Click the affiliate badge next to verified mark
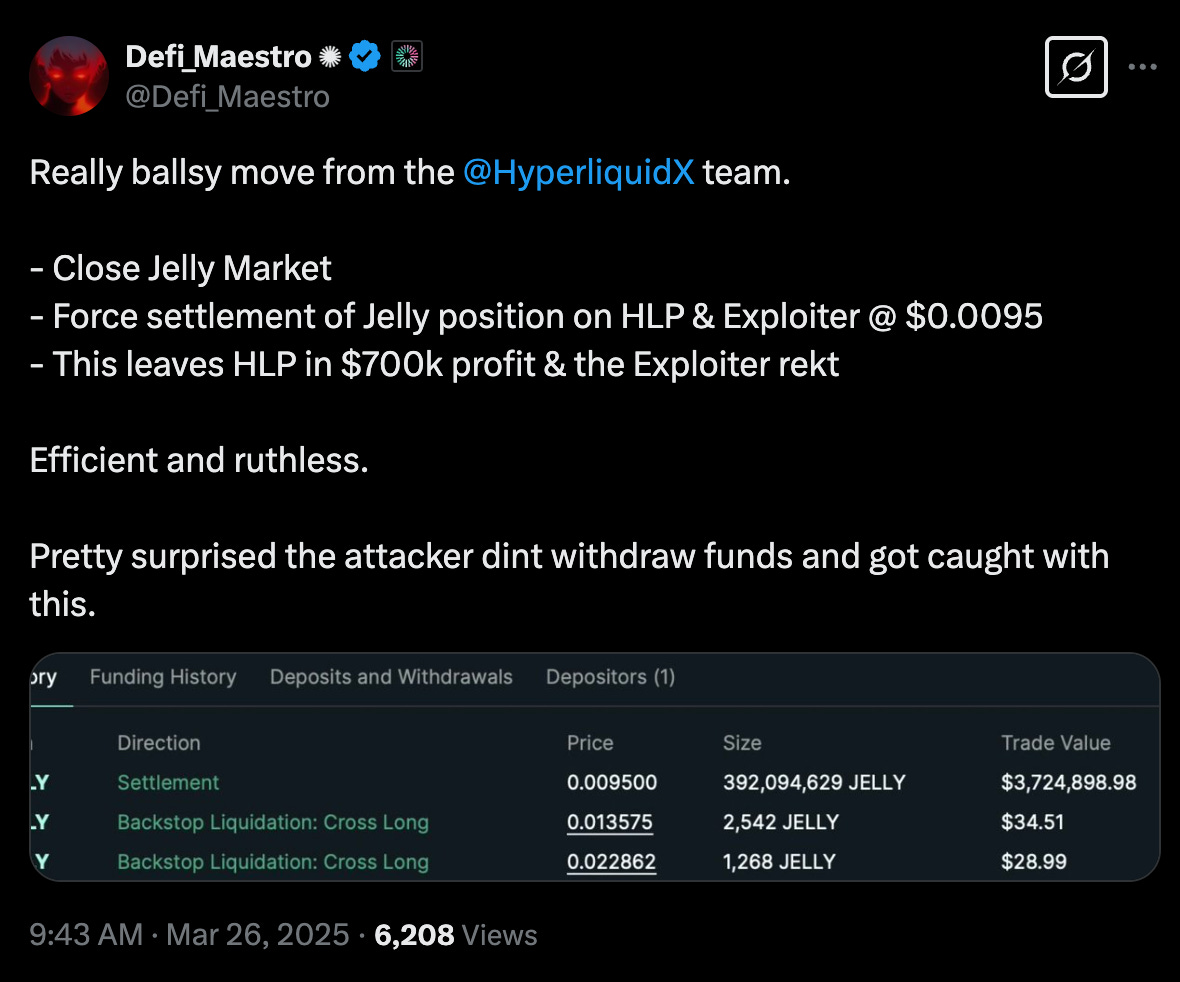1180x982 pixels. pos(406,57)
